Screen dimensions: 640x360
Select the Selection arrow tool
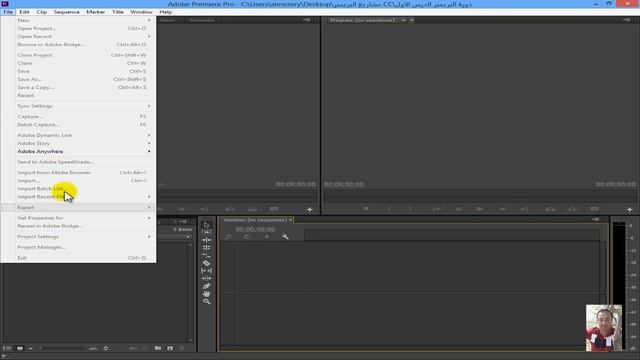pyautogui.click(x=207, y=225)
